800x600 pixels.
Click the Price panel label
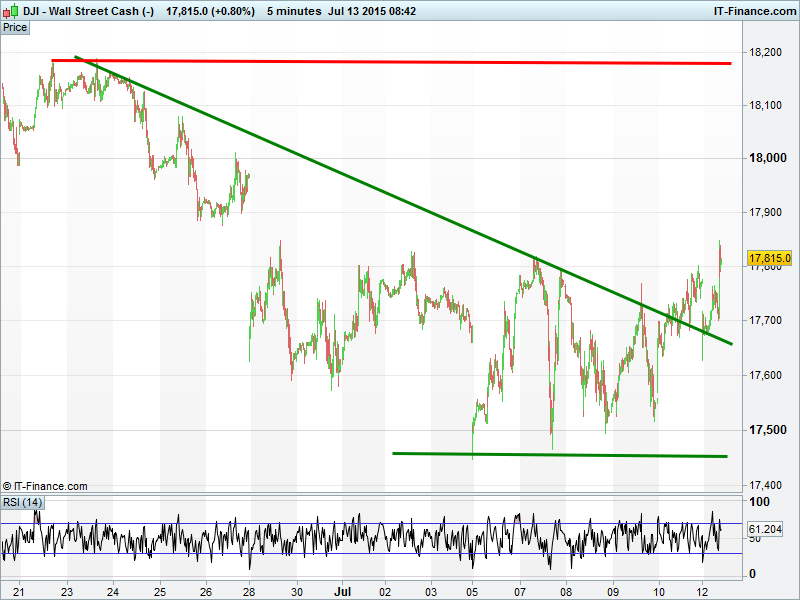pyautogui.click(x=15, y=28)
